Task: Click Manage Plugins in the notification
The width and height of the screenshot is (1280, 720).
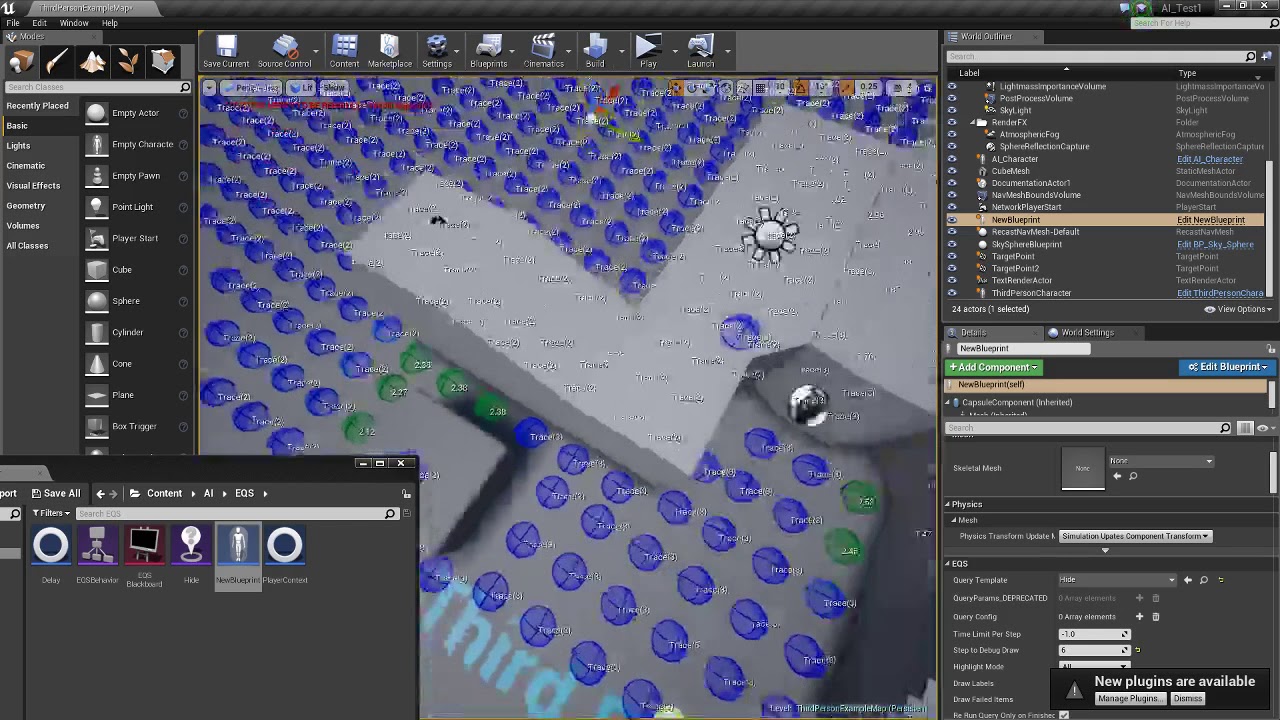Action: pos(1128,699)
